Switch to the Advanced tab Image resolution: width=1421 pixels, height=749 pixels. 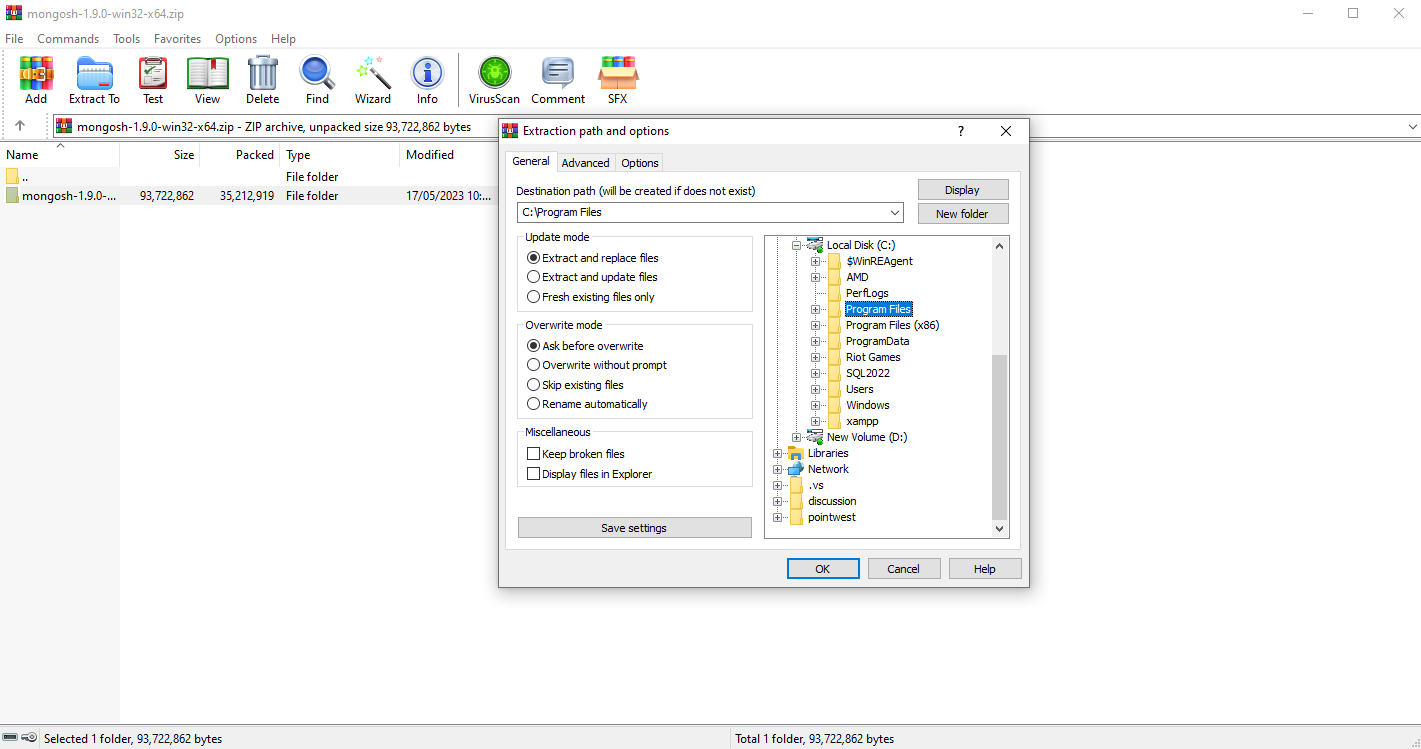tap(585, 163)
